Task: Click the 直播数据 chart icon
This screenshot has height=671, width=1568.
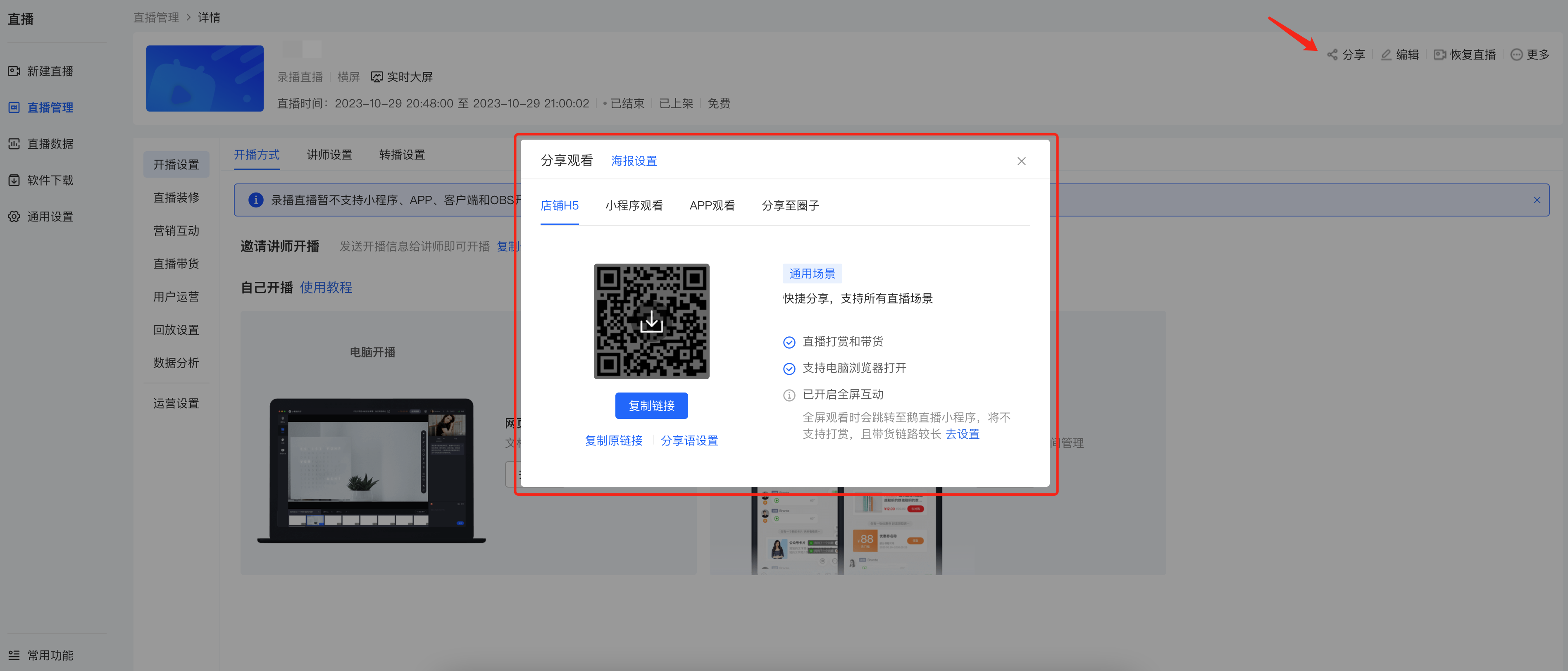Action: (x=14, y=144)
